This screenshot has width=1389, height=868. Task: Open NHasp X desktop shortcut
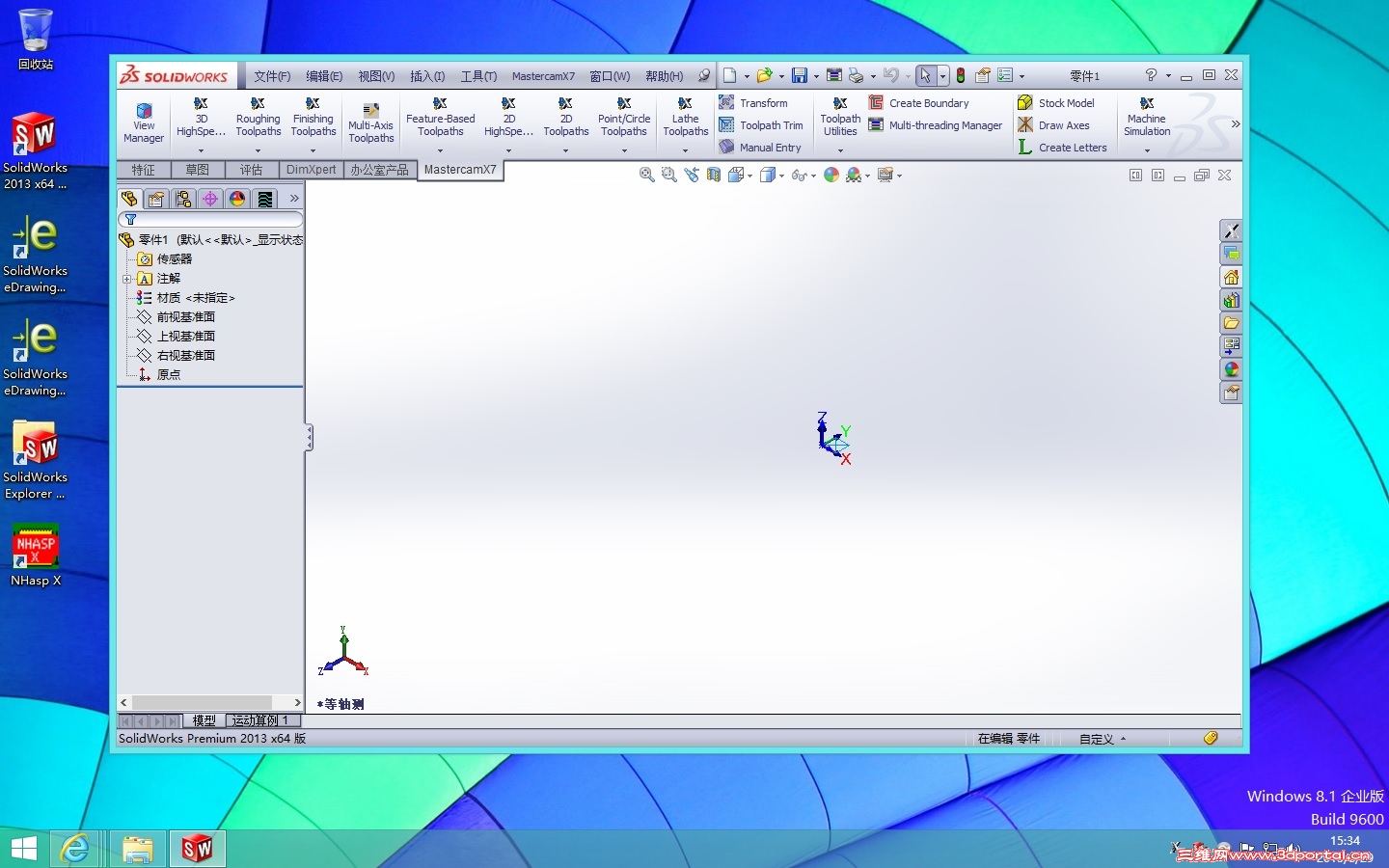36,556
